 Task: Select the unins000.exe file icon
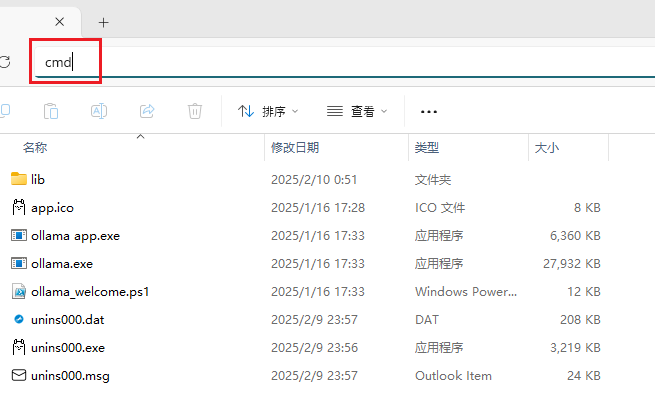(19, 347)
